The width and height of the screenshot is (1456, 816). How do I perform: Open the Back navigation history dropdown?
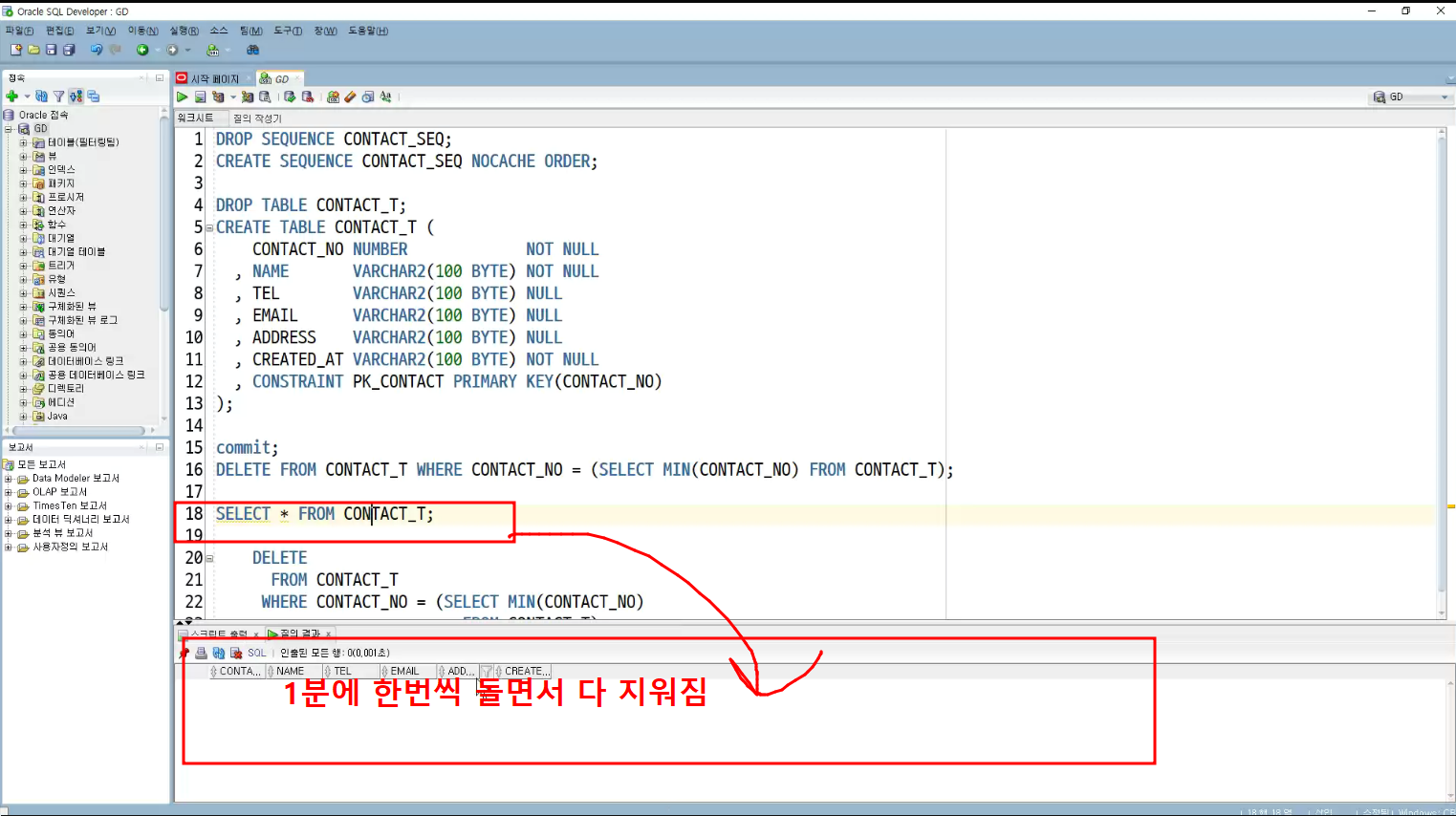pyautogui.click(x=157, y=50)
